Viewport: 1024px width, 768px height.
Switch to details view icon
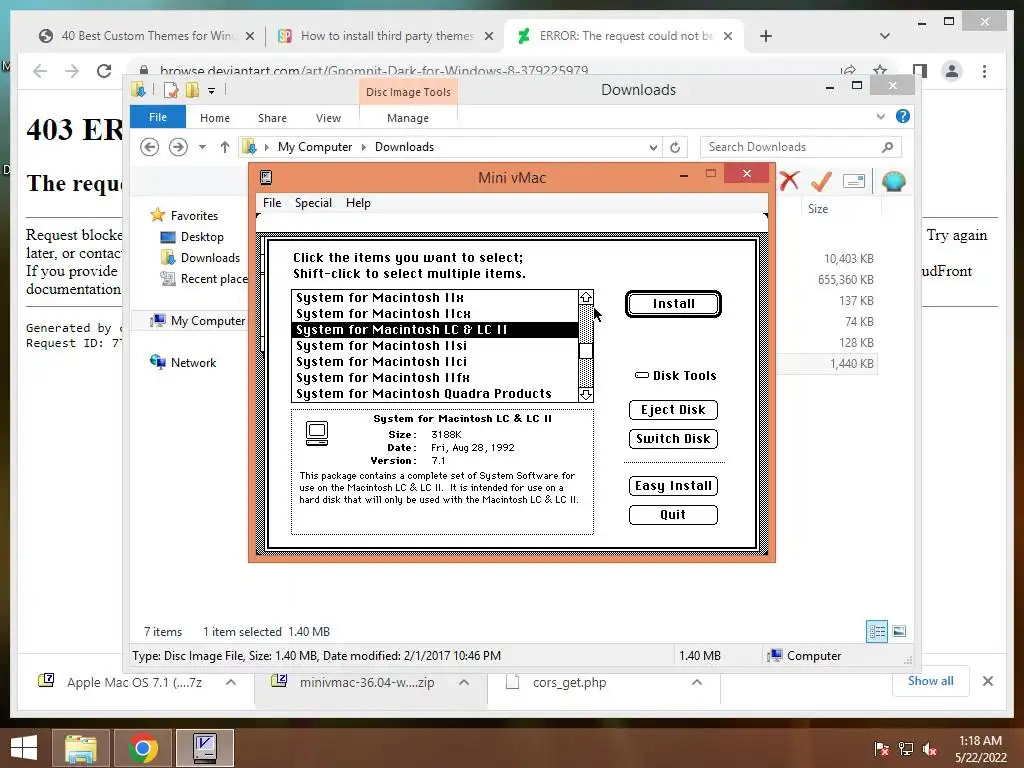pos(877,632)
